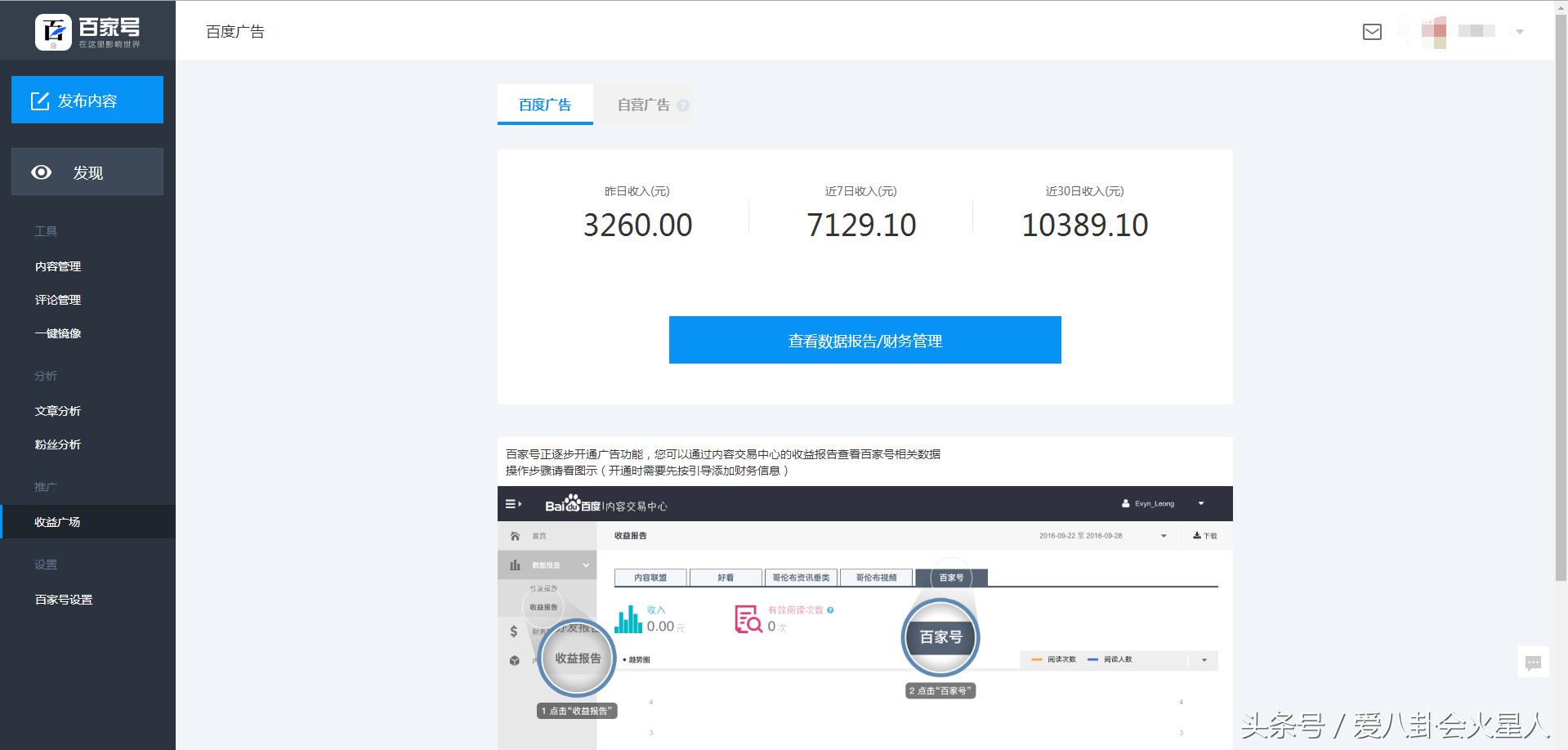The image size is (1568, 750).
Task: Collapse the 数据报告 section with its chevron
Action: tap(586, 565)
